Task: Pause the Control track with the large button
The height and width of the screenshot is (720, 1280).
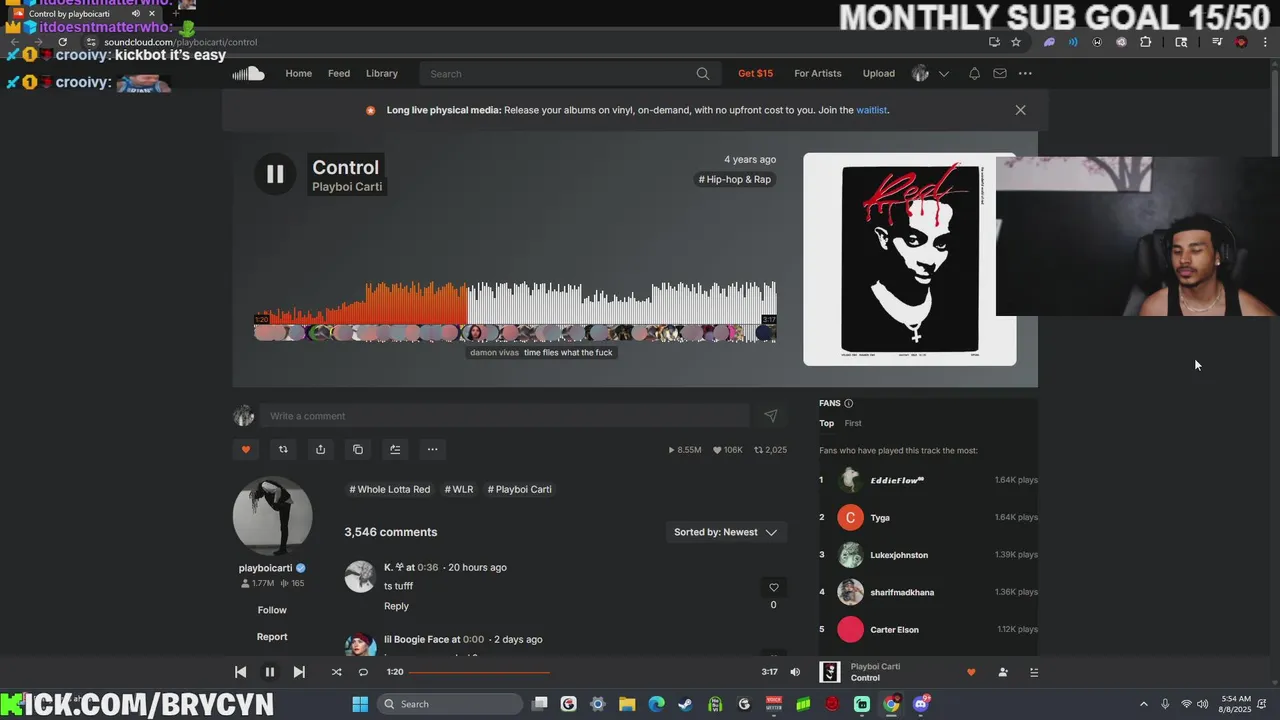Action: [x=275, y=175]
